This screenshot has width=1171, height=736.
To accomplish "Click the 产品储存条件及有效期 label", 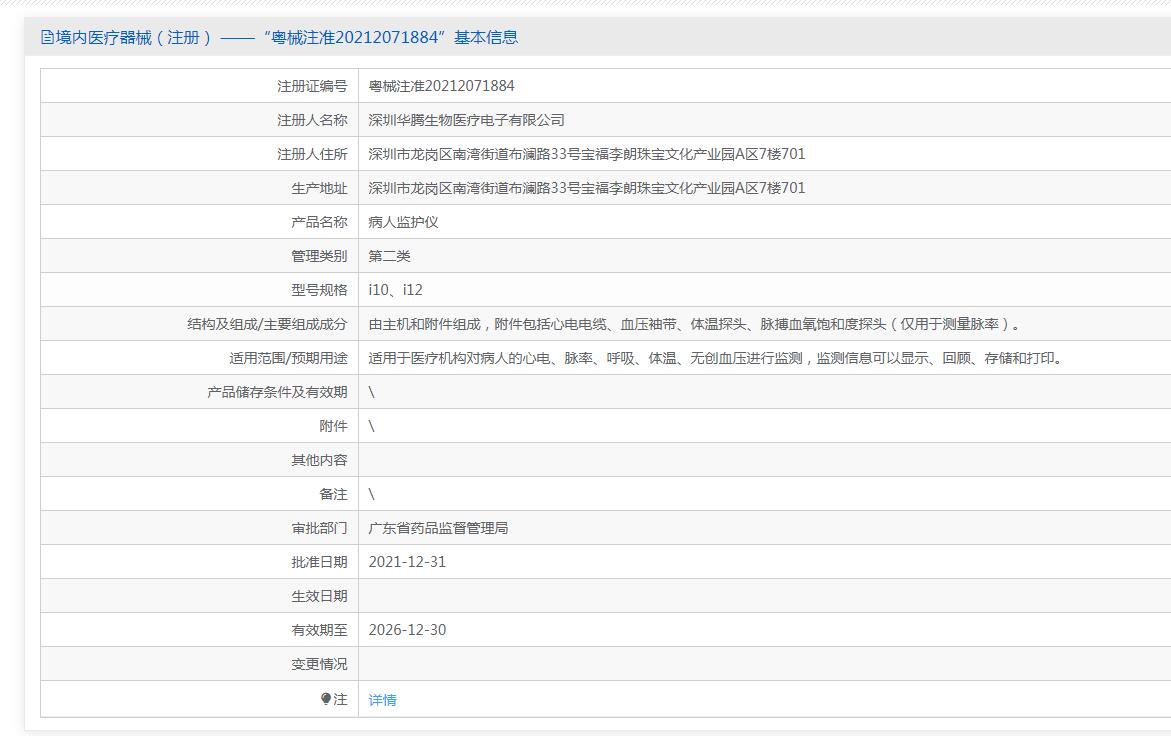I will point(277,392).
